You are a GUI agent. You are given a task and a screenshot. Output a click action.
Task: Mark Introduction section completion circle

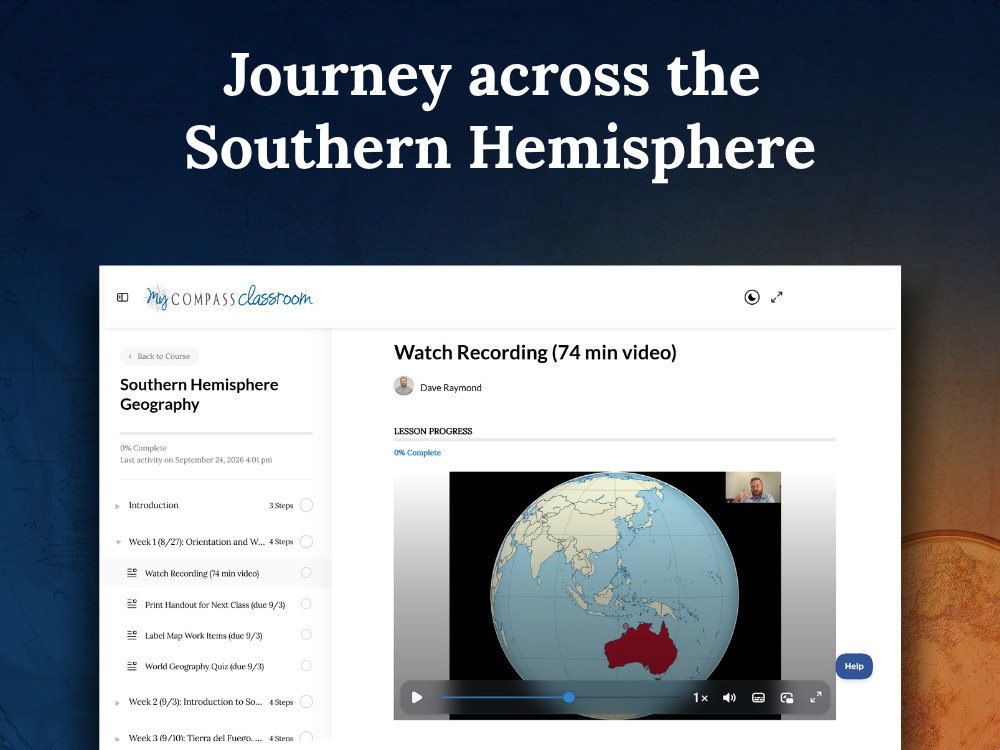pos(306,505)
